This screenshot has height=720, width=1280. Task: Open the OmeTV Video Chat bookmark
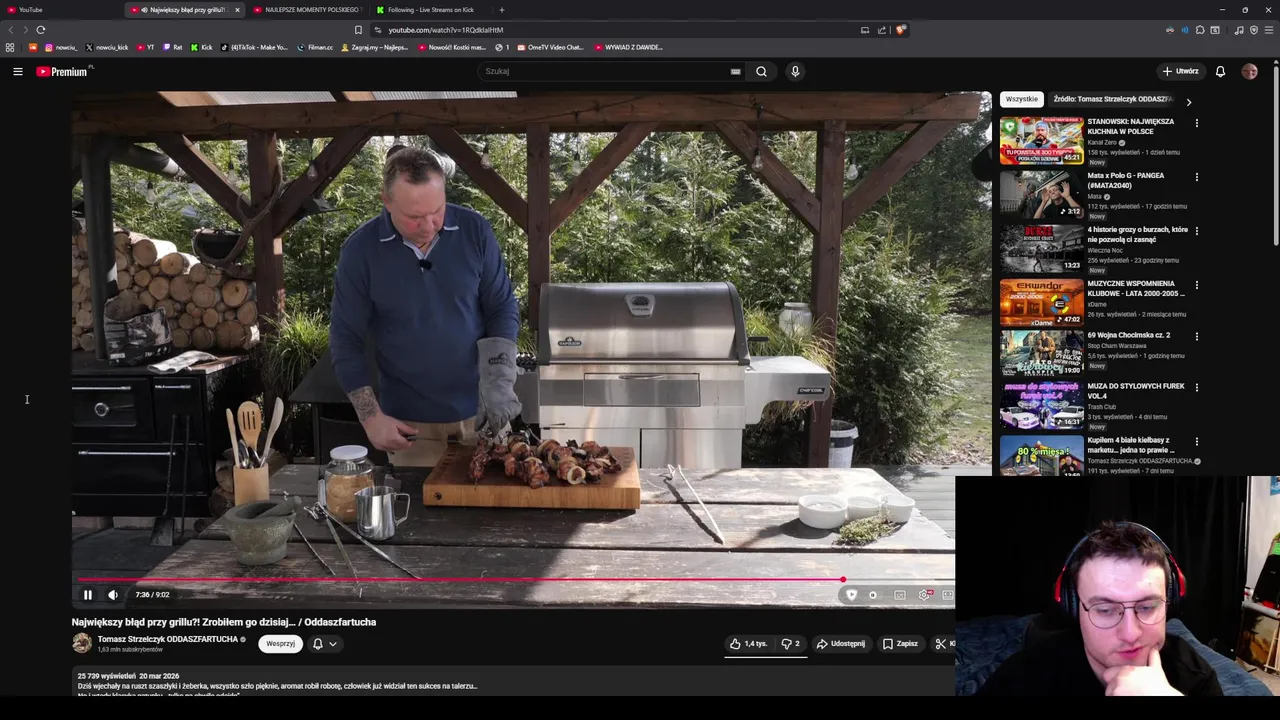pyautogui.click(x=550, y=47)
